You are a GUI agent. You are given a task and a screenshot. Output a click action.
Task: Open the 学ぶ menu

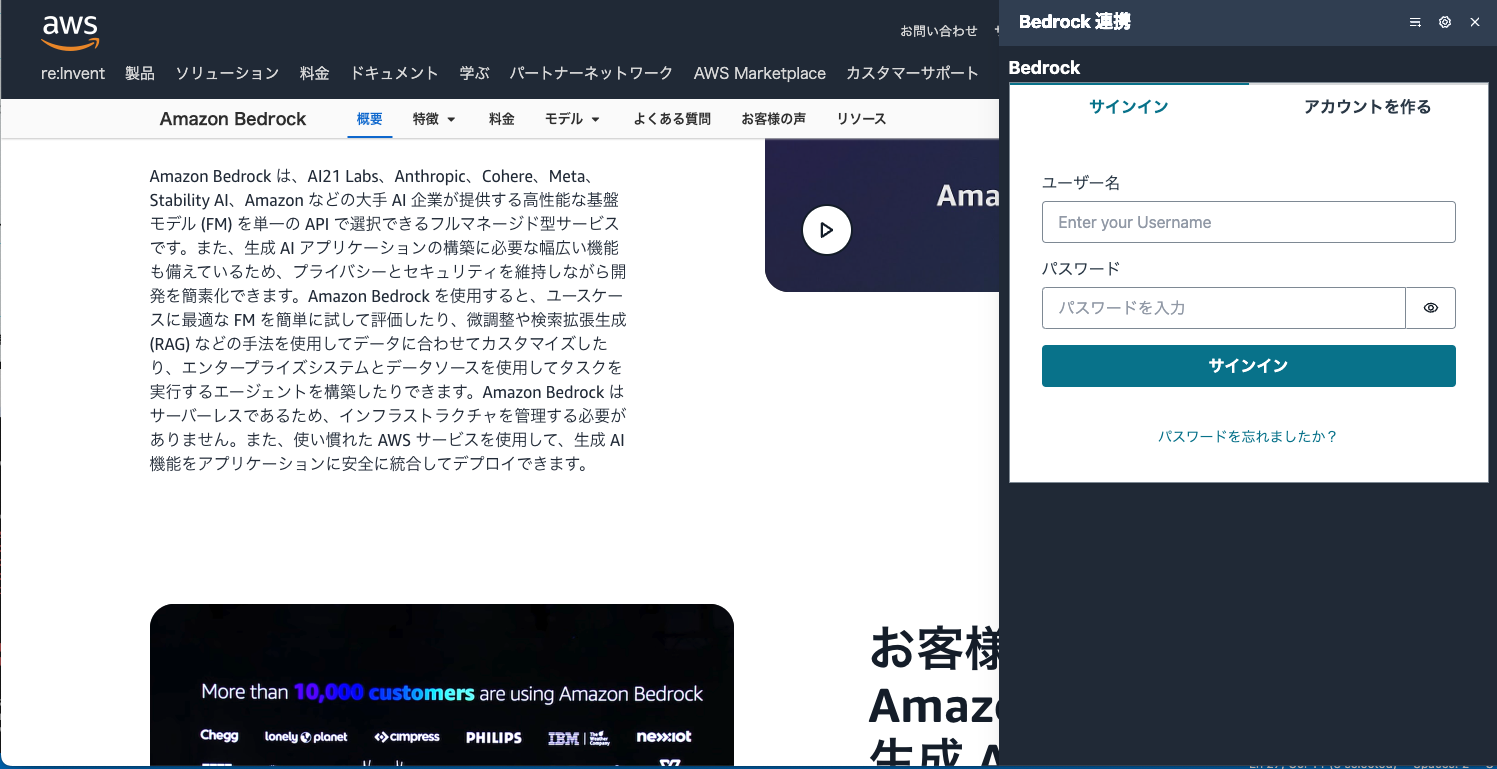click(x=474, y=73)
